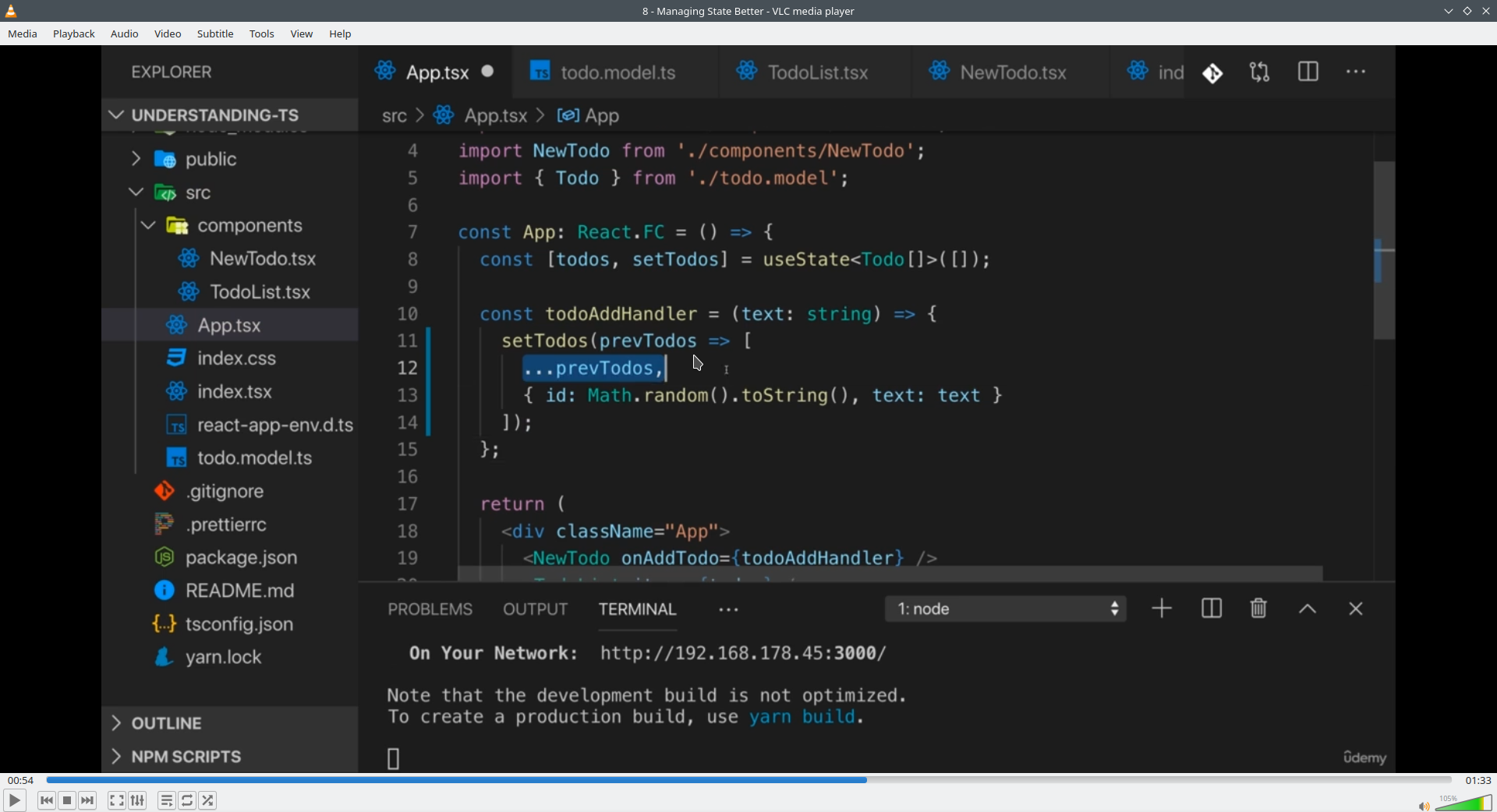Click the compare changes icon in editor toolbar

[1260, 72]
